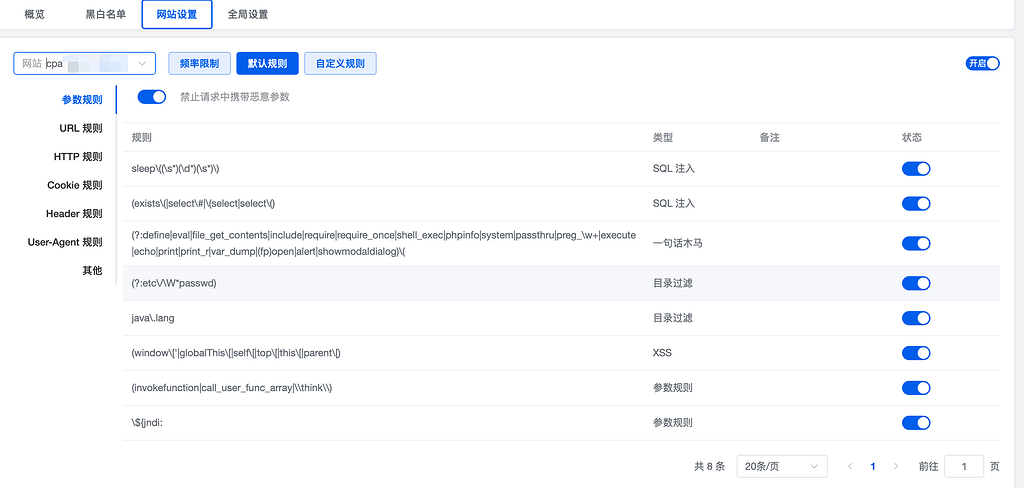Click the 备注 column header
This screenshot has width=1024, height=488.
click(770, 138)
